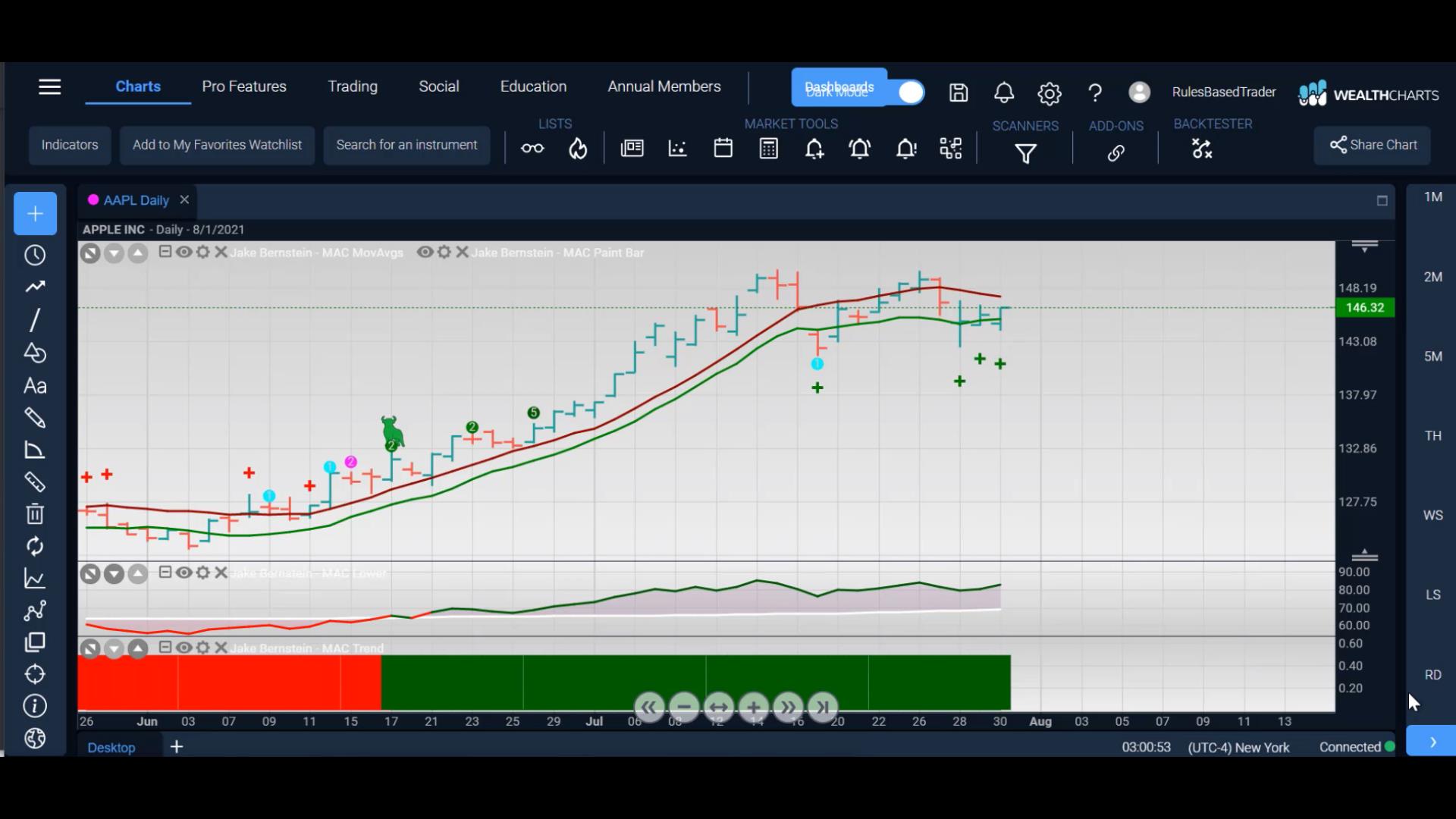1456x819 pixels.
Task: Open the scanners filter funnel icon
Action: tap(1025, 154)
